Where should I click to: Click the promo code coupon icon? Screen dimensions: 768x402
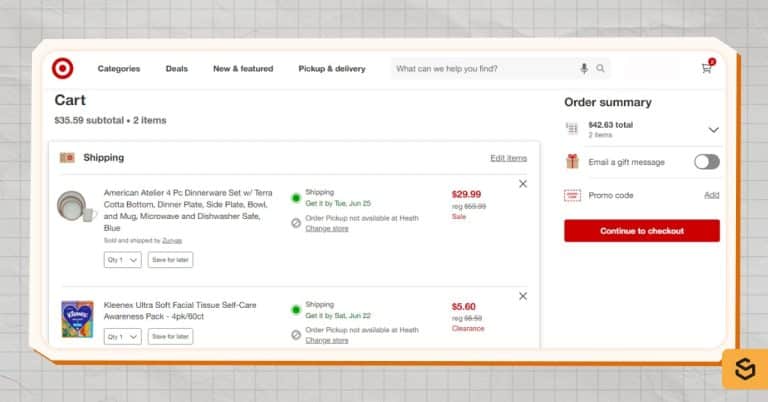572,195
